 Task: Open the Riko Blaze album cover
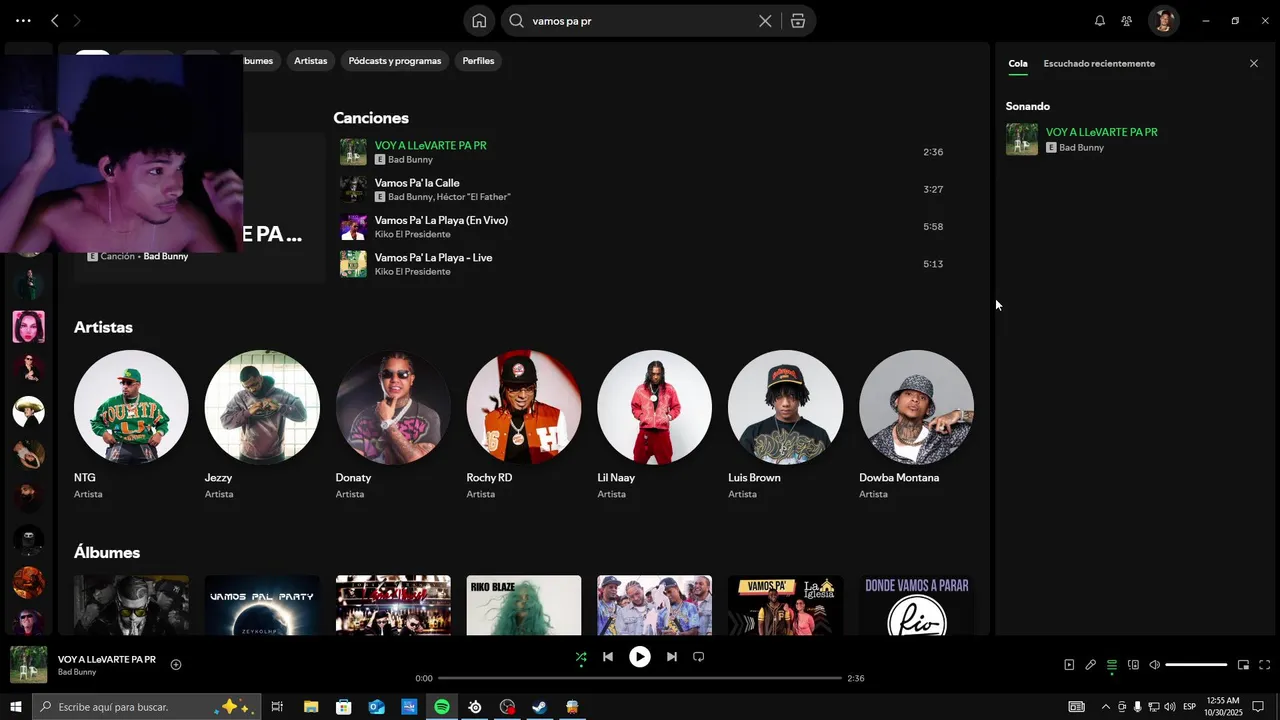point(524,605)
